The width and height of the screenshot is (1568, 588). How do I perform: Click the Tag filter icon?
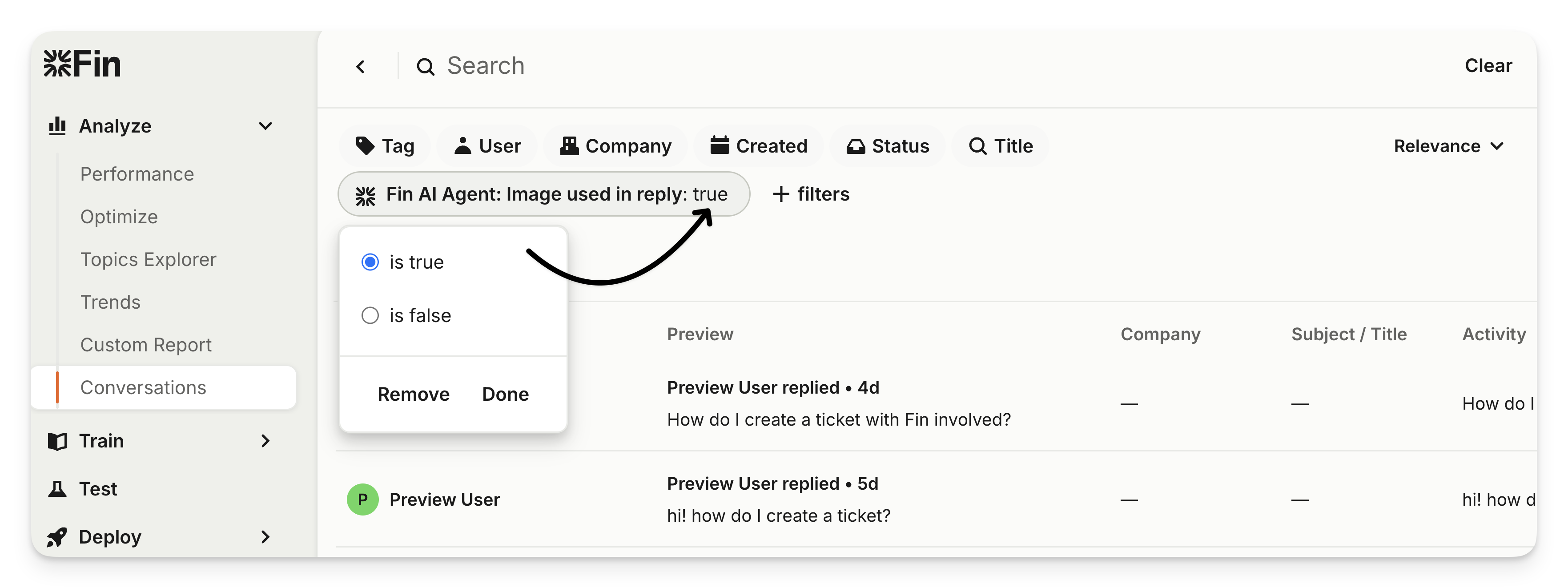365,146
